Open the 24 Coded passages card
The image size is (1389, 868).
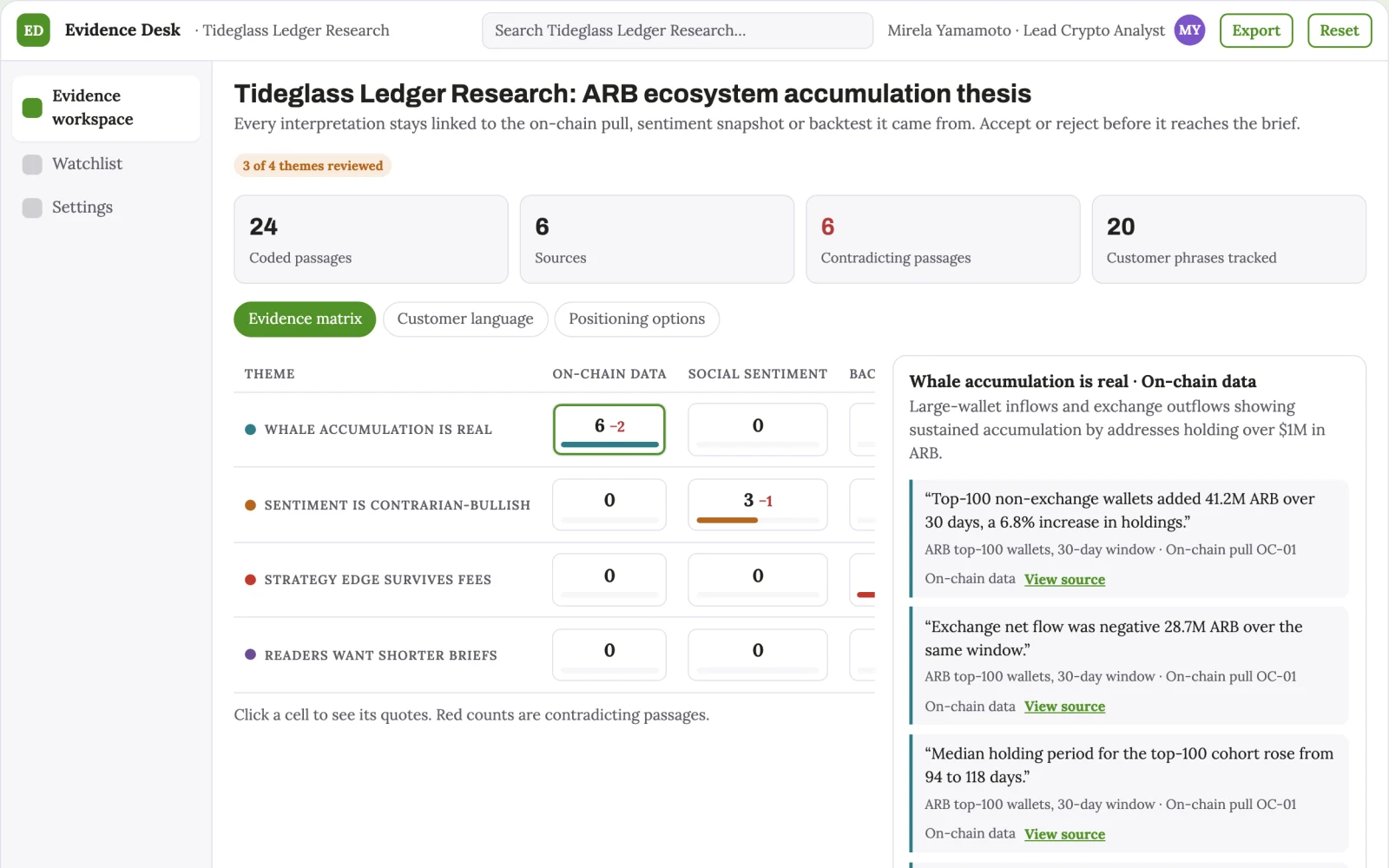371,240
